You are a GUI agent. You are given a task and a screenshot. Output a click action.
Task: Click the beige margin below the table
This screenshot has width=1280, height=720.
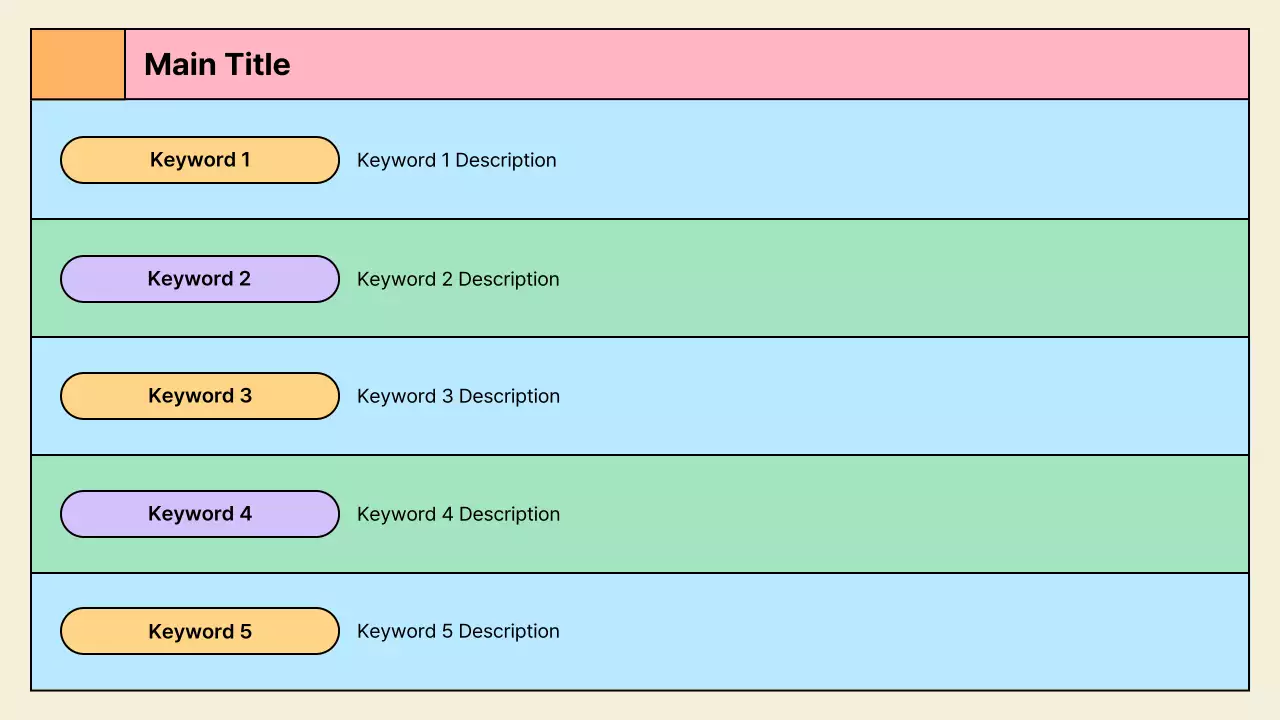(640, 706)
